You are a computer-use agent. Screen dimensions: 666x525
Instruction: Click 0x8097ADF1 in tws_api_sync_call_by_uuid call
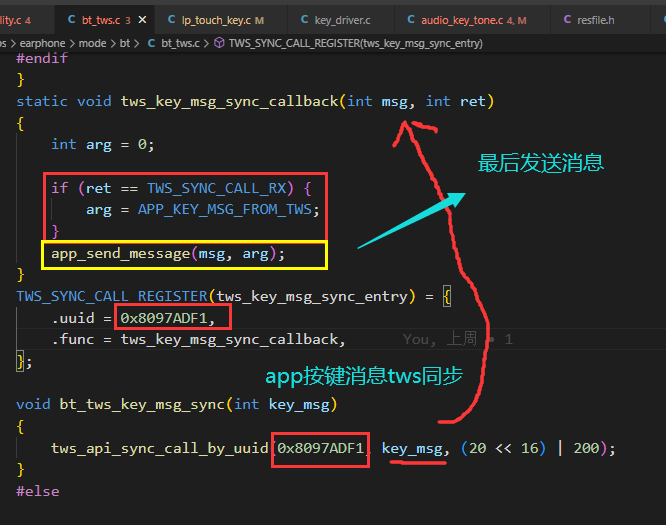(x=321, y=448)
